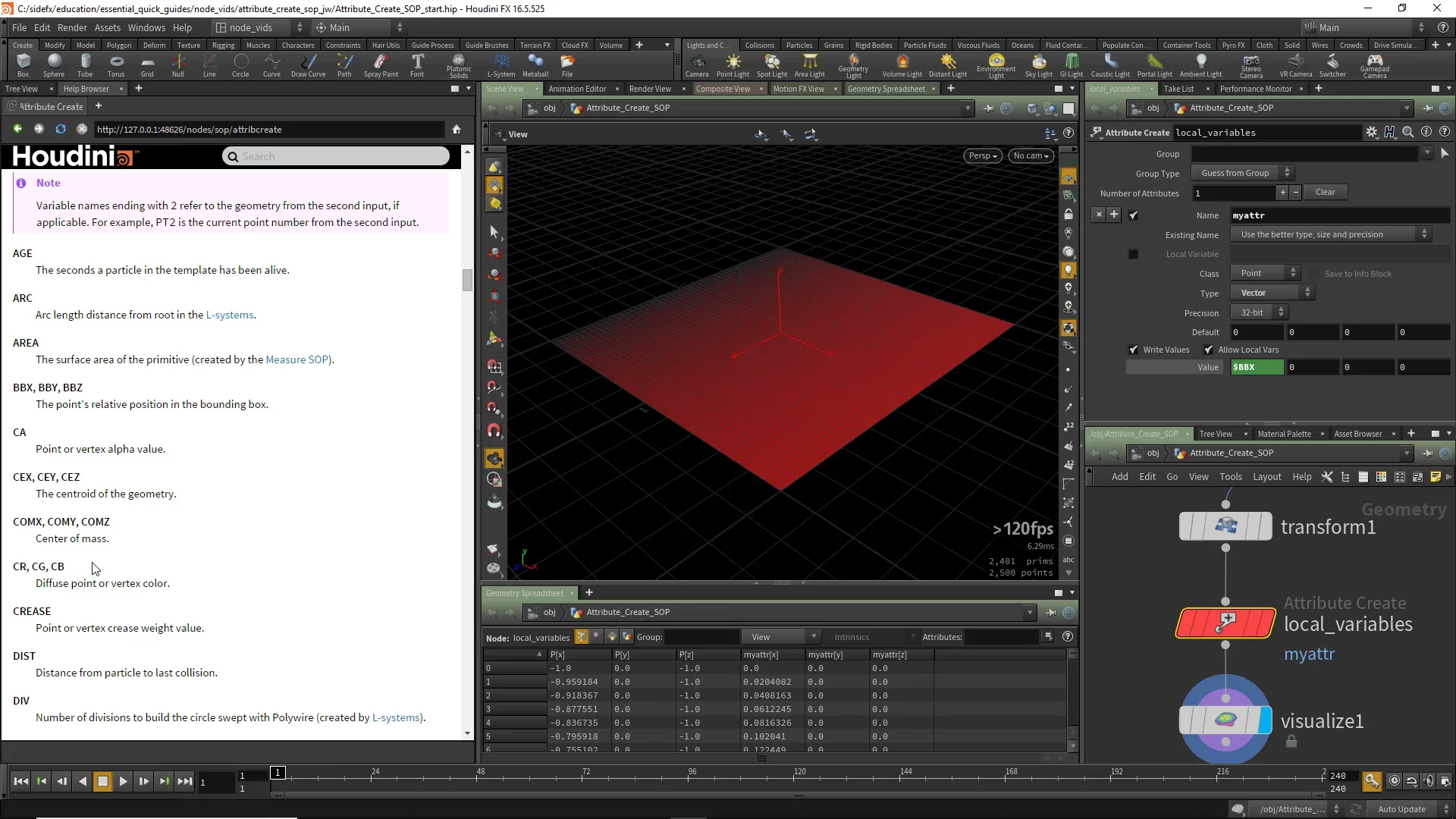Switch to the Render View tab
Viewport: 1456px width, 819px height.
(x=650, y=89)
